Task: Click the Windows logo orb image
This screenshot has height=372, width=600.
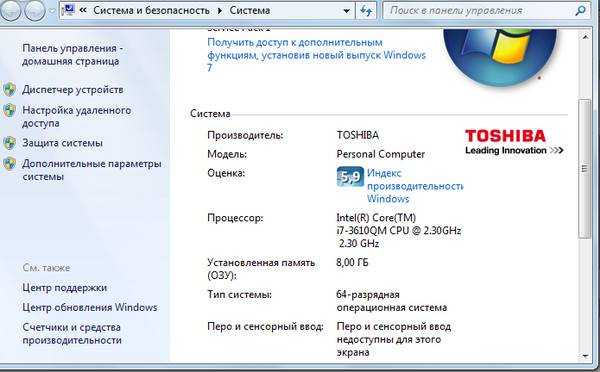Action: [501, 57]
